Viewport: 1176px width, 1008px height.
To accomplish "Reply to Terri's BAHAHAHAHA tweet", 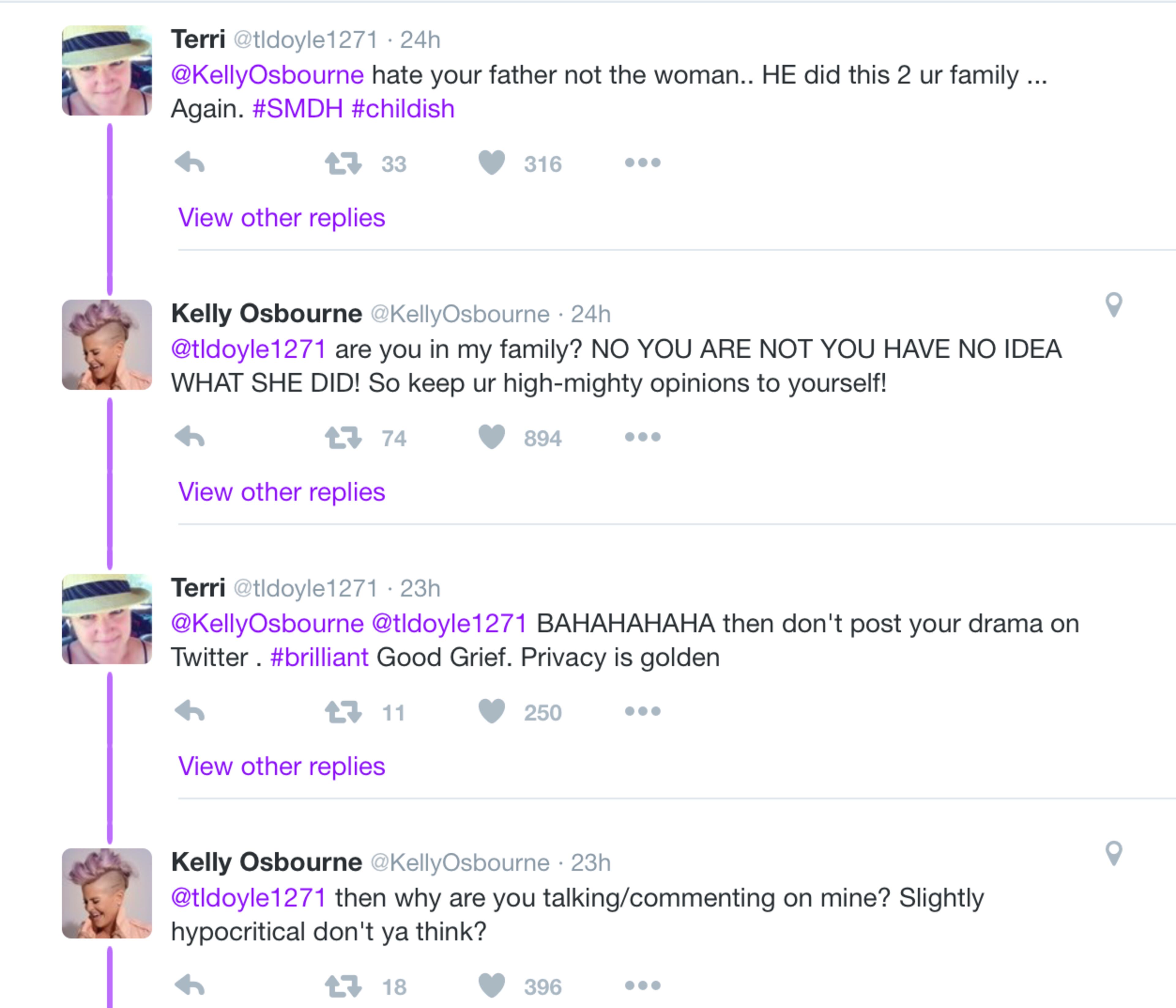I will [x=190, y=712].
